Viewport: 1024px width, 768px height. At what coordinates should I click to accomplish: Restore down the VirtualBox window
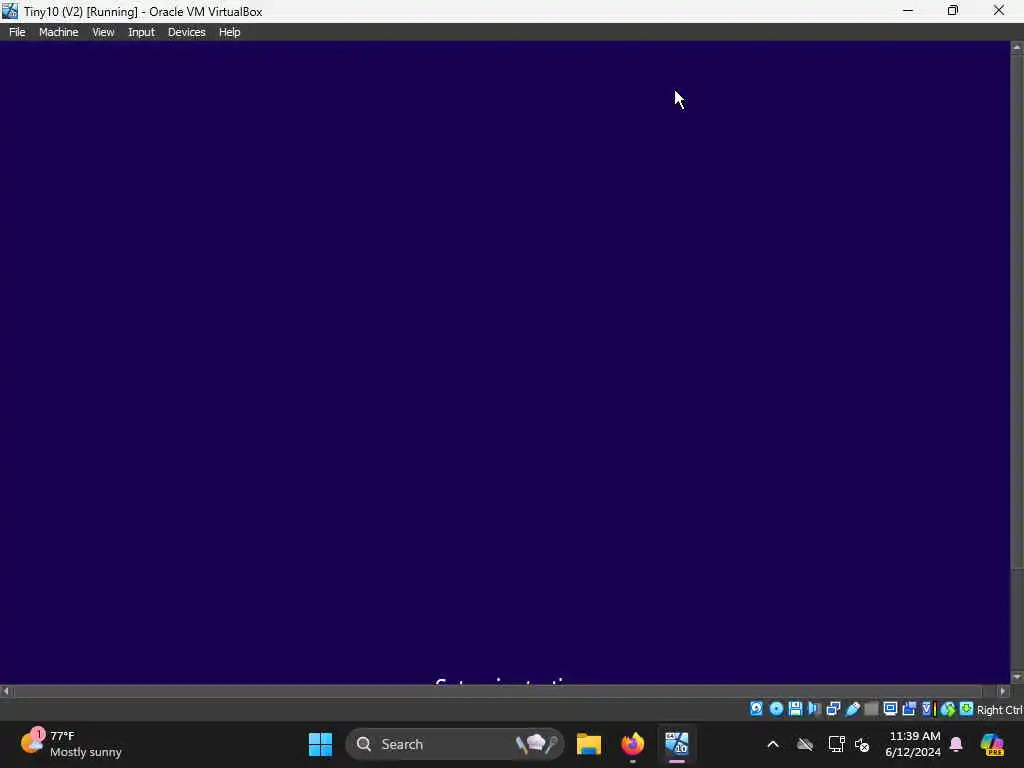(953, 10)
